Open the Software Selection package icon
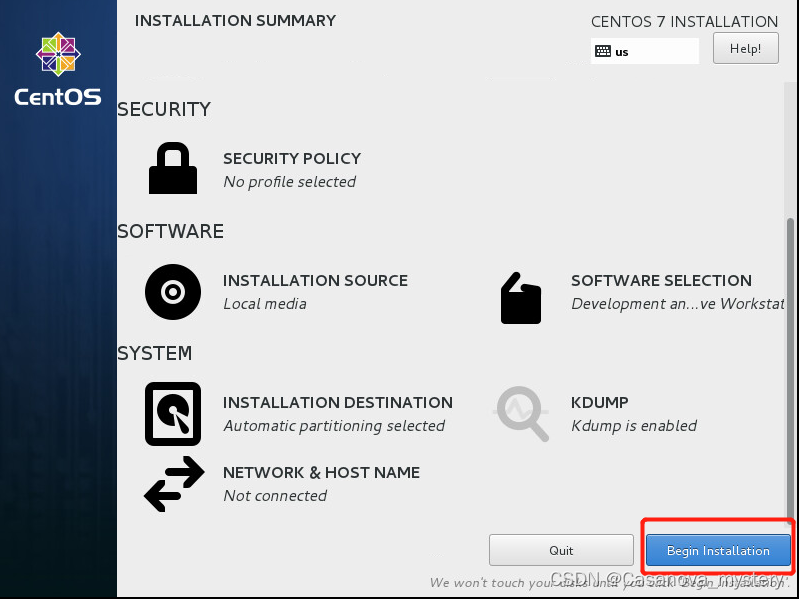 521,298
